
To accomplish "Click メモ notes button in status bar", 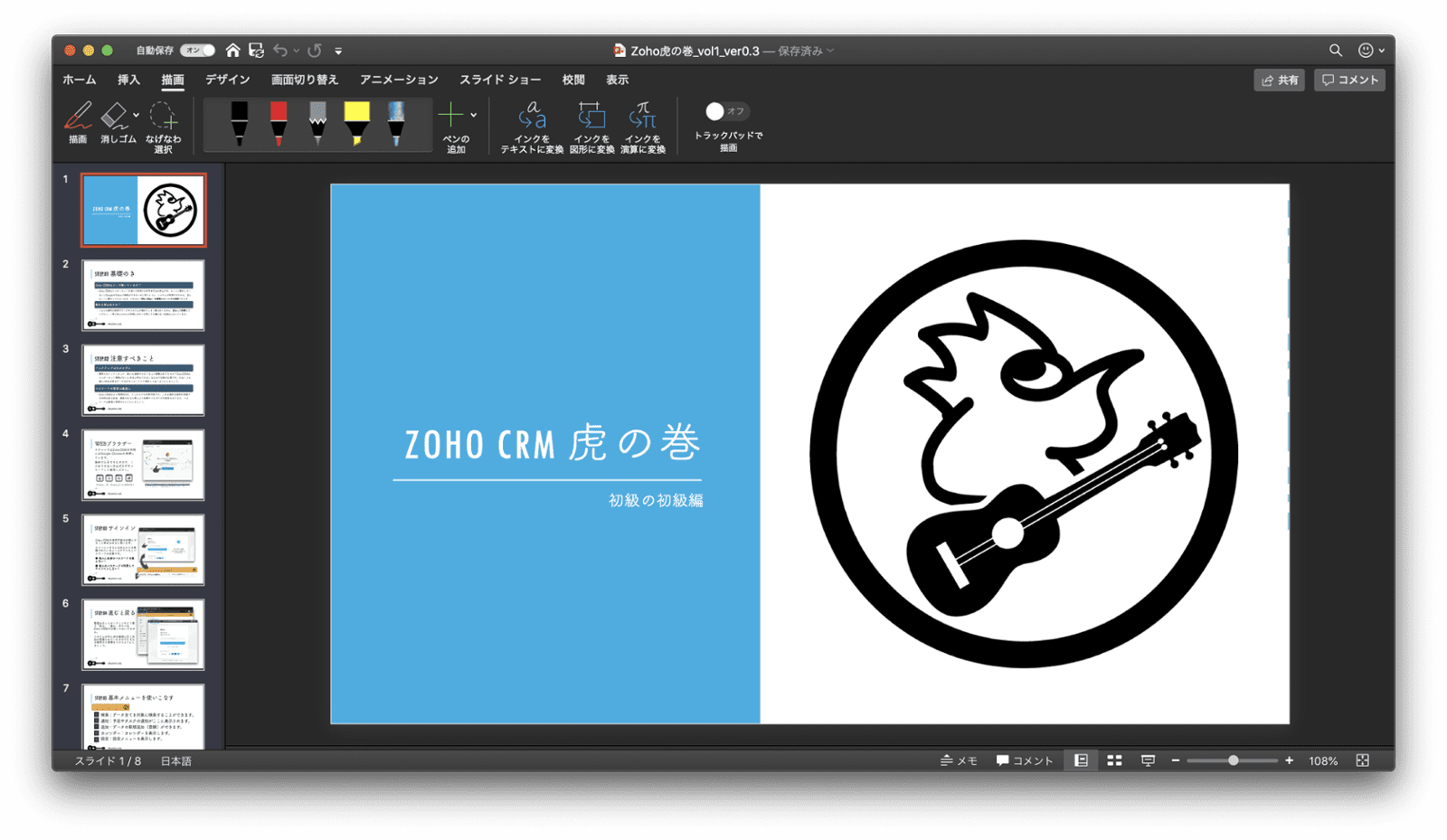I will pos(959,760).
